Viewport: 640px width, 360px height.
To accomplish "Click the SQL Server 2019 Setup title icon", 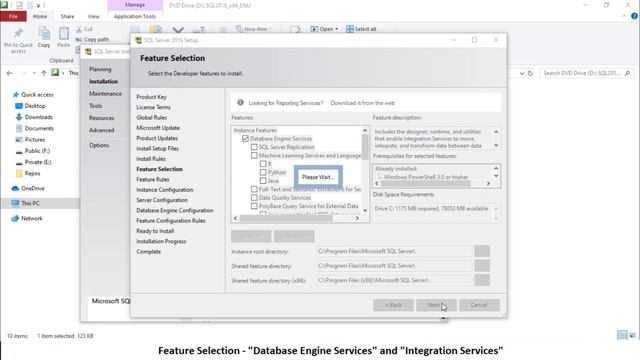I will coord(138,40).
